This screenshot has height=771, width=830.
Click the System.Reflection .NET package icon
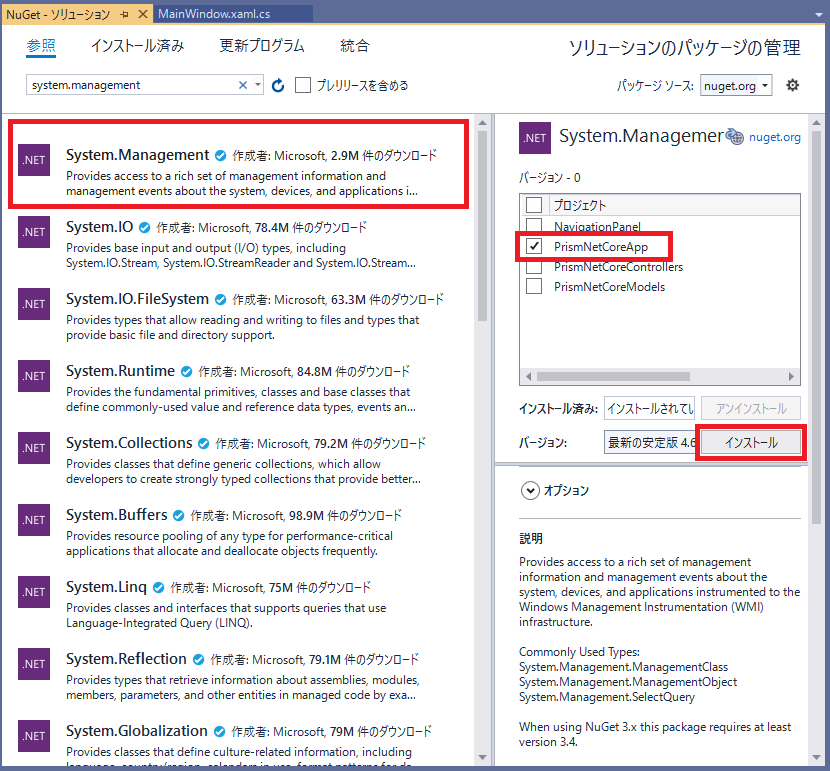click(x=34, y=664)
